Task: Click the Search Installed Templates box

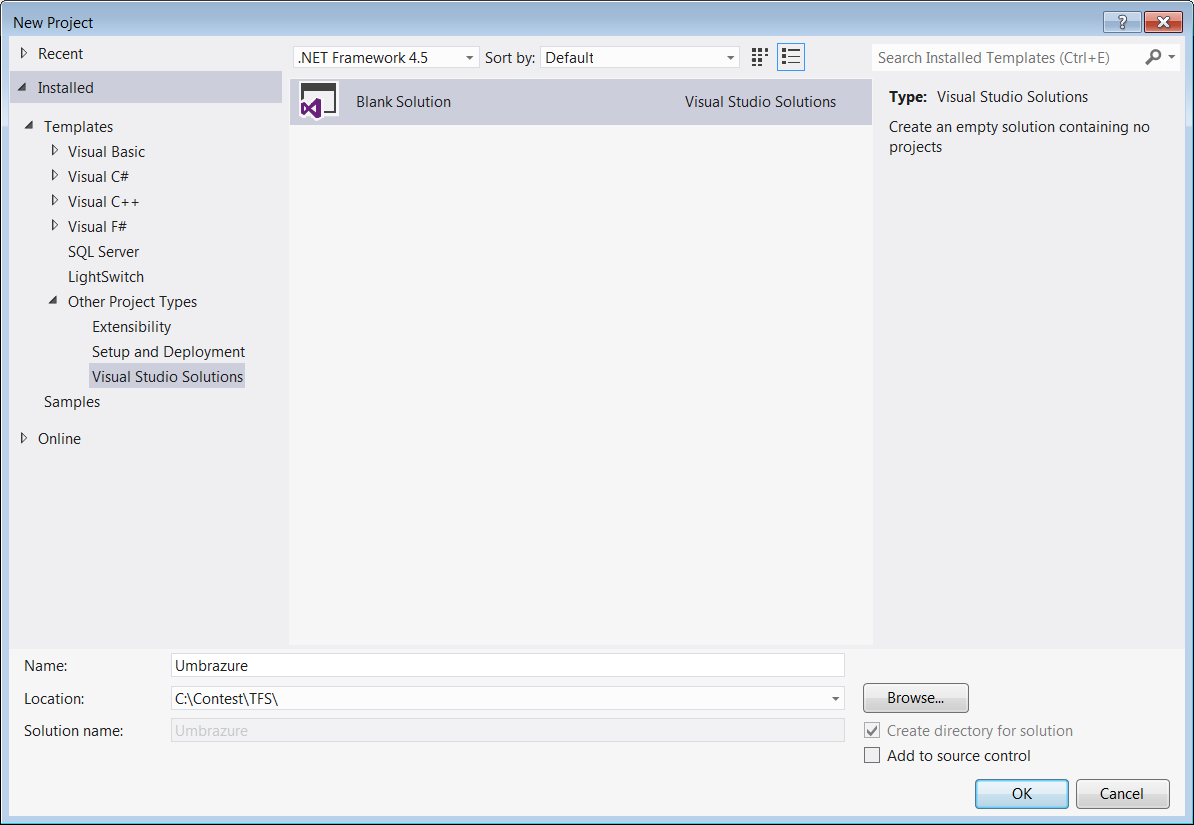Action: pos(1005,58)
